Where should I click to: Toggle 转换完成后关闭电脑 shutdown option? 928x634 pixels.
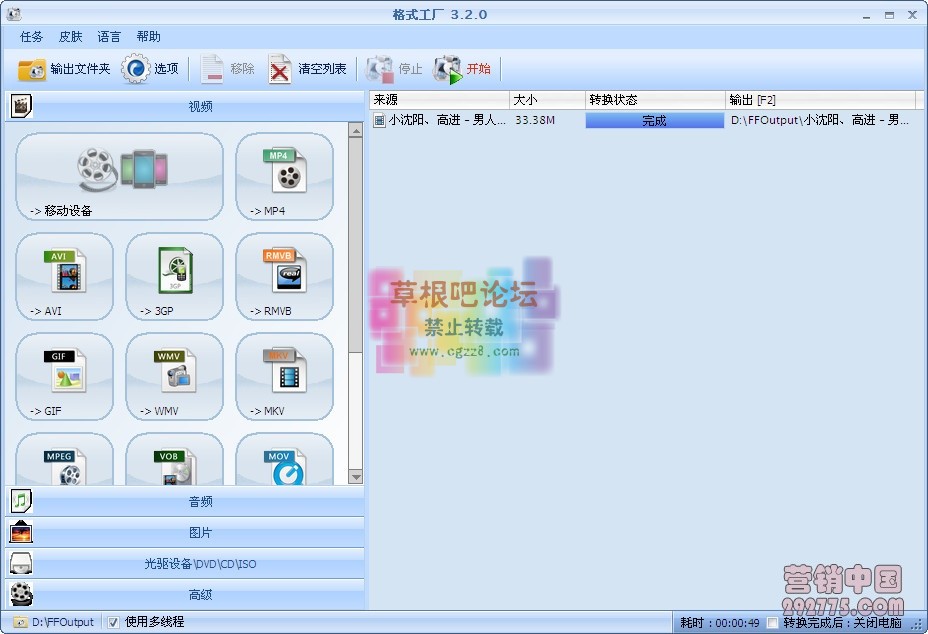click(x=773, y=622)
